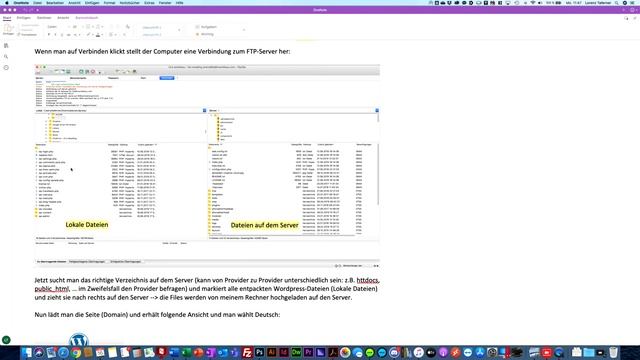
Task: Open the font name dropdown
Action: coord(58,27)
